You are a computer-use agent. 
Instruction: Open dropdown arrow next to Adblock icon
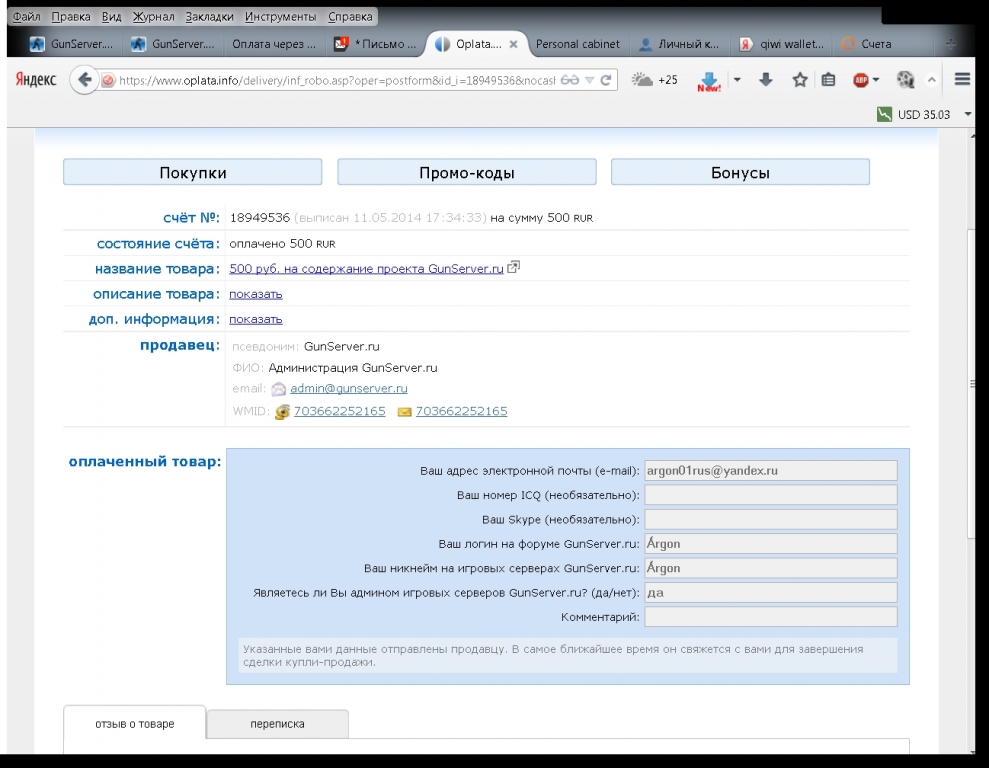(x=876, y=80)
